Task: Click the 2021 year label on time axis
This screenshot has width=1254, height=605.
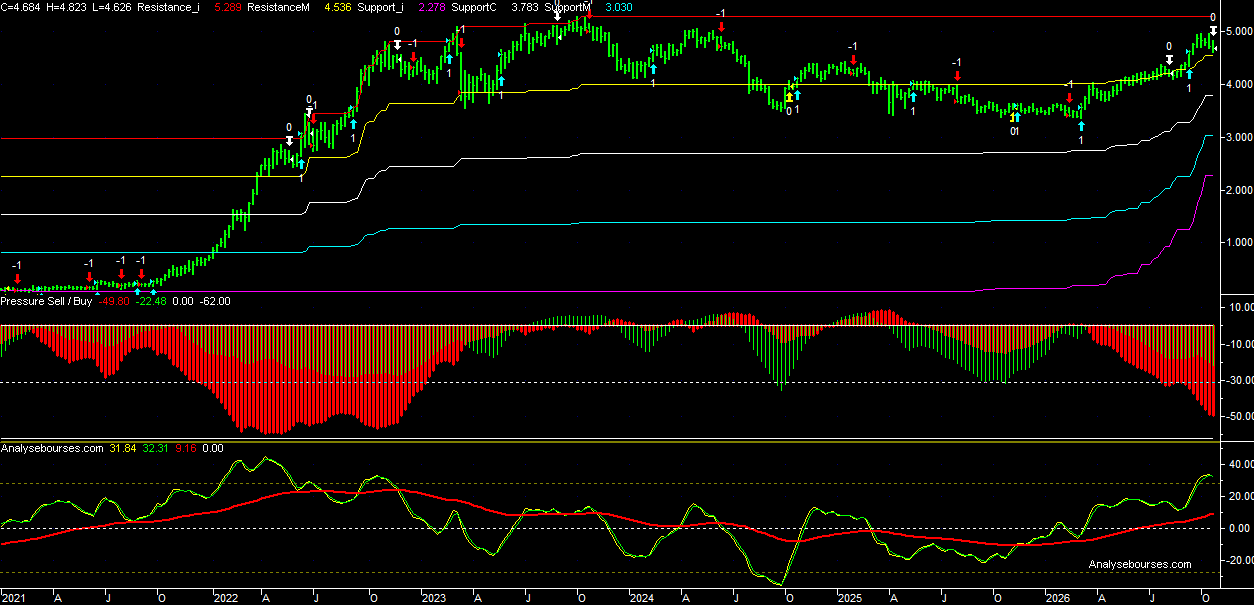Action: pyautogui.click(x=13, y=597)
